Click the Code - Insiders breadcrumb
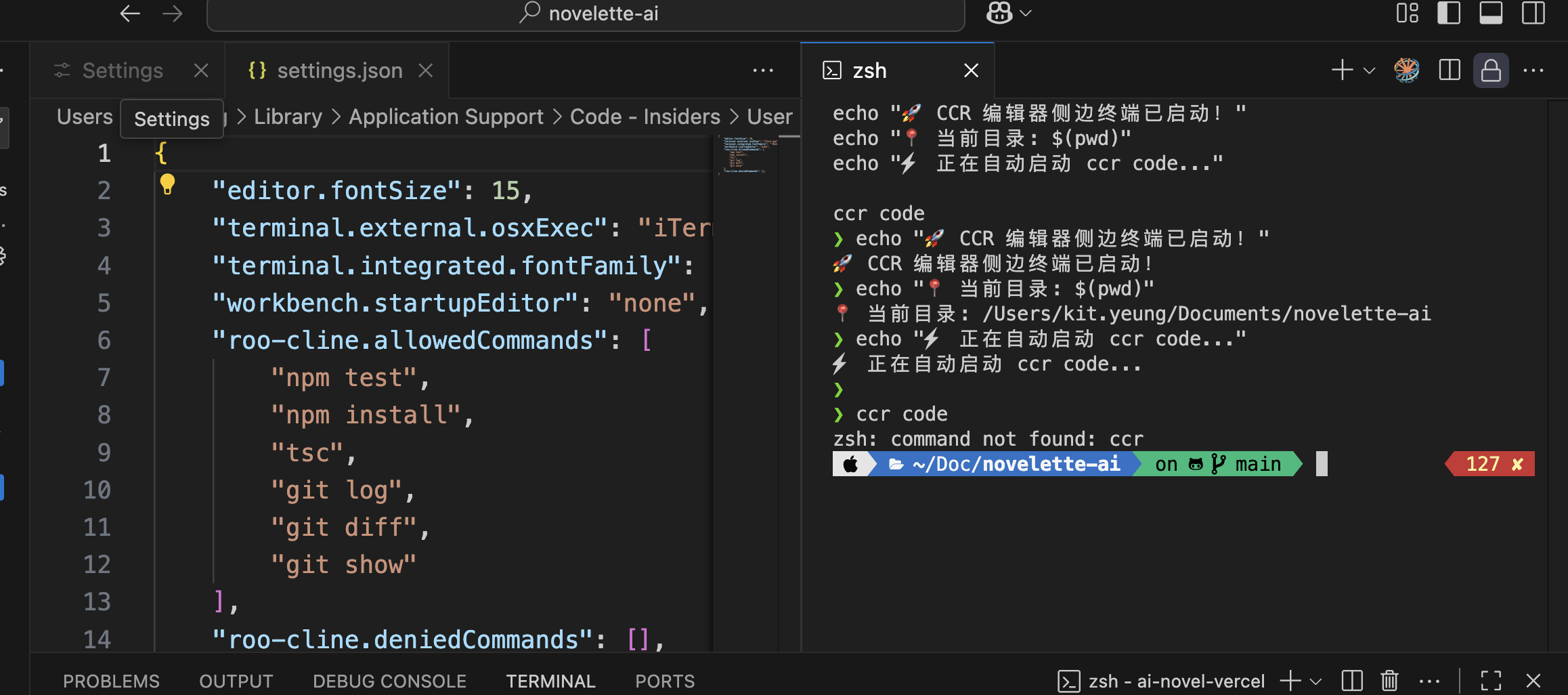Viewport: 1568px width, 695px height. pyautogui.click(x=645, y=117)
